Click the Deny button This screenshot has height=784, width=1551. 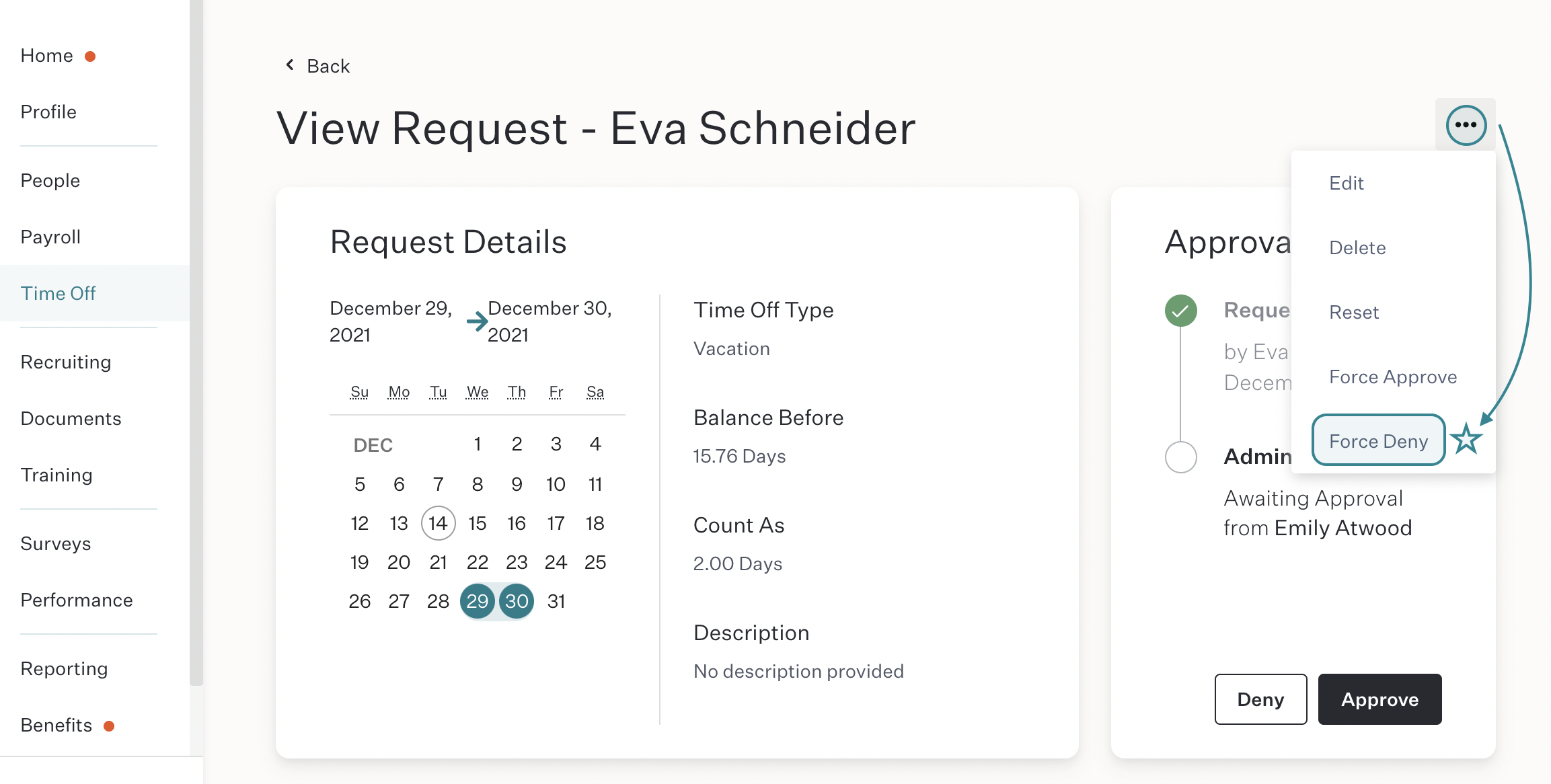coord(1260,699)
